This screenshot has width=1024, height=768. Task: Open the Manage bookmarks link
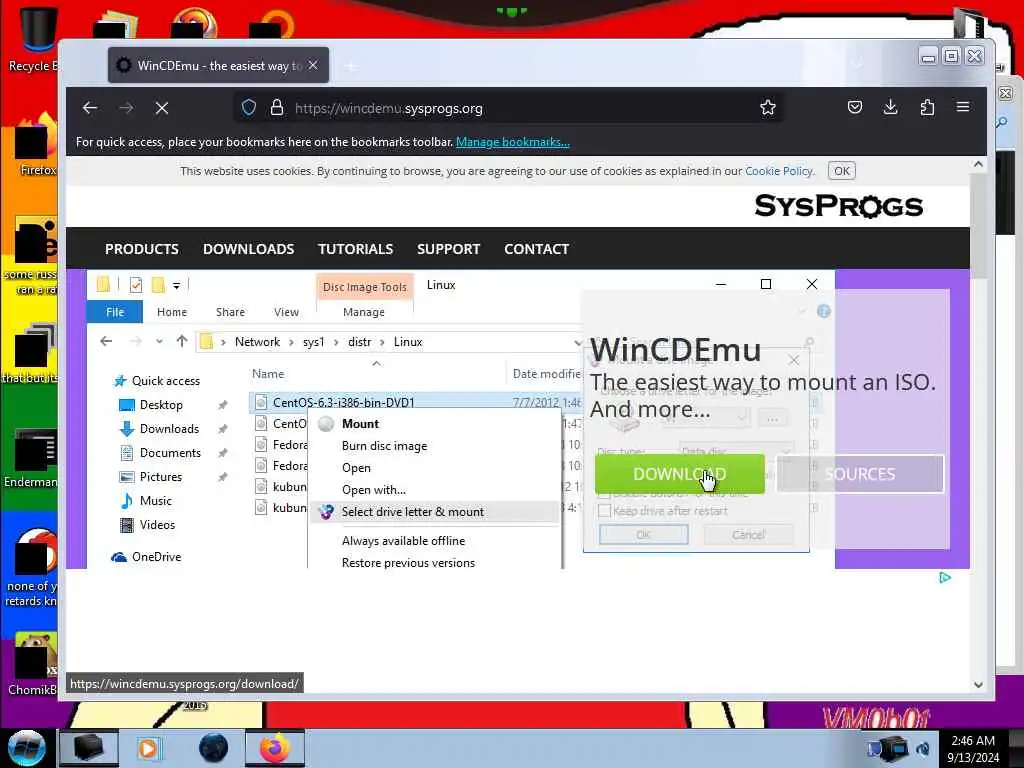pos(513,142)
